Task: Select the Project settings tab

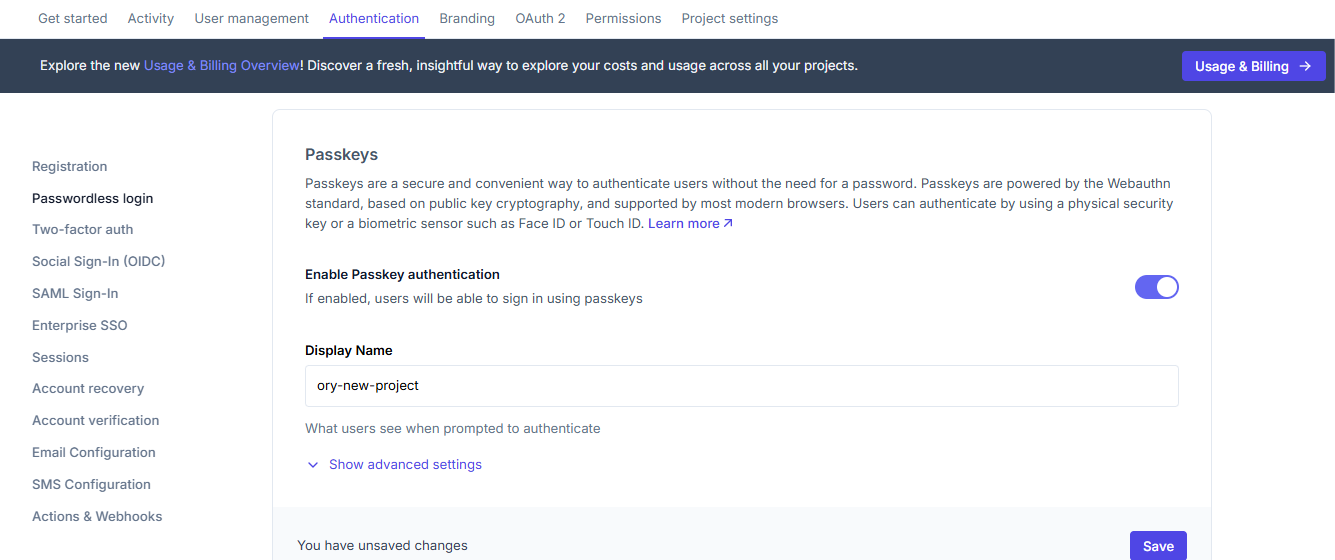Action: [x=729, y=18]
